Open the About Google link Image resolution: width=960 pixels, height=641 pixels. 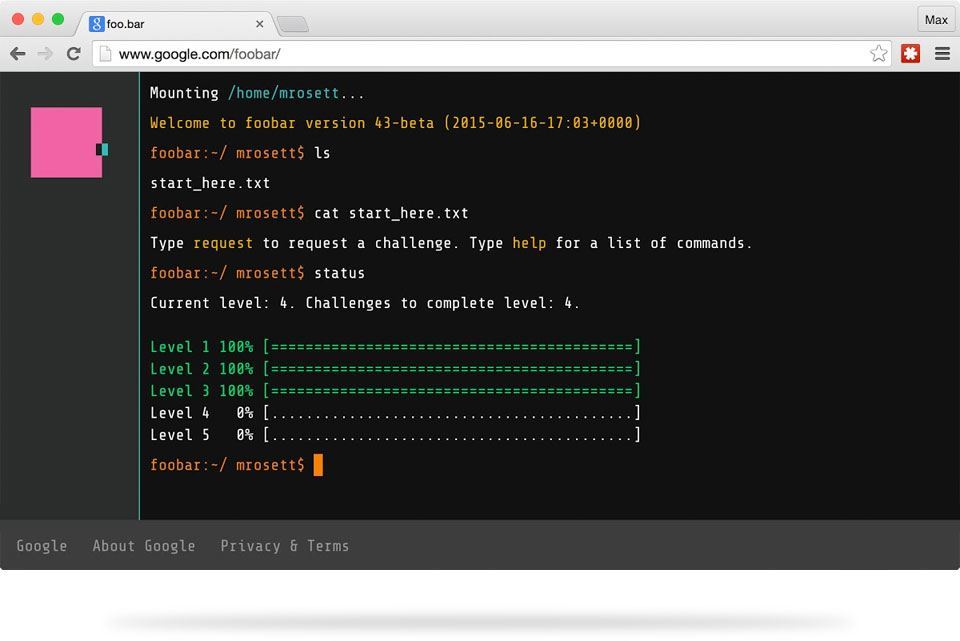tap(144, 545)
